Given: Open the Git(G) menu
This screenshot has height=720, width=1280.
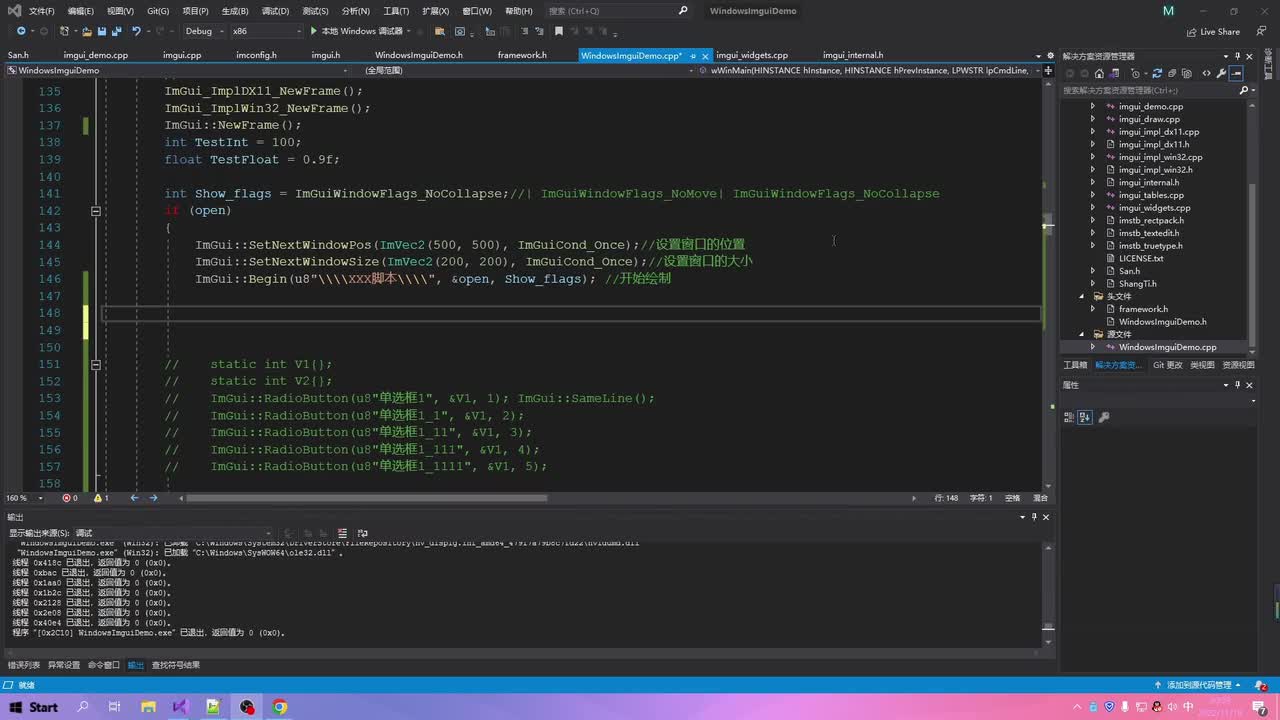Looking at the screenshot, I should click(158, 11).
